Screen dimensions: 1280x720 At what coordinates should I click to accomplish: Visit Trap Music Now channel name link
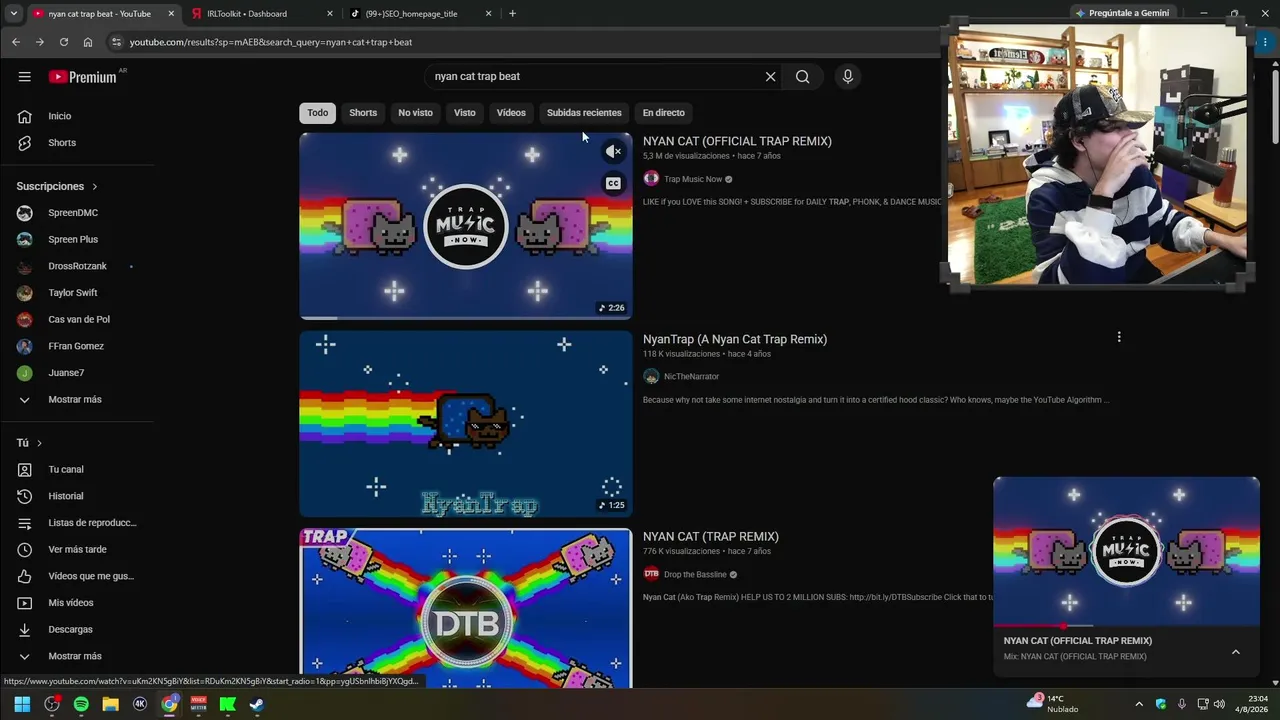[x=693, y=179]
